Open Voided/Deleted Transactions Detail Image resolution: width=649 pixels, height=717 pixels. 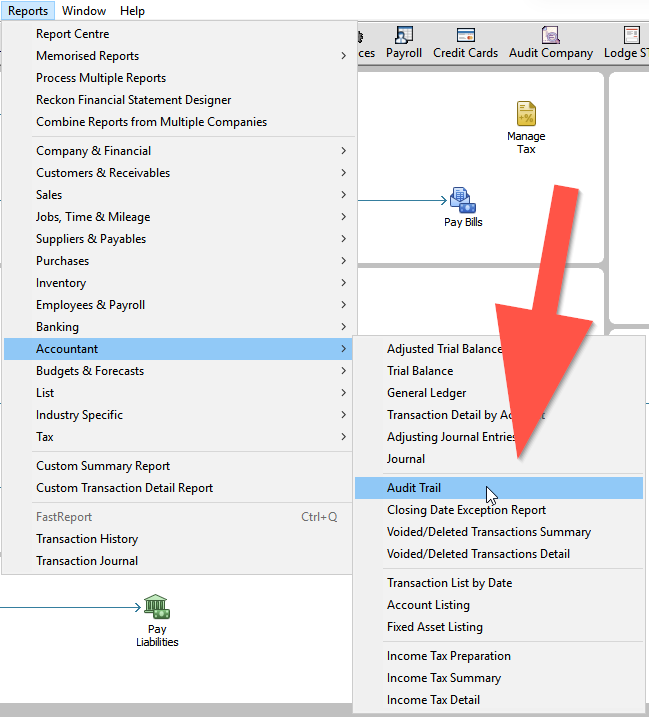(499, 554)
